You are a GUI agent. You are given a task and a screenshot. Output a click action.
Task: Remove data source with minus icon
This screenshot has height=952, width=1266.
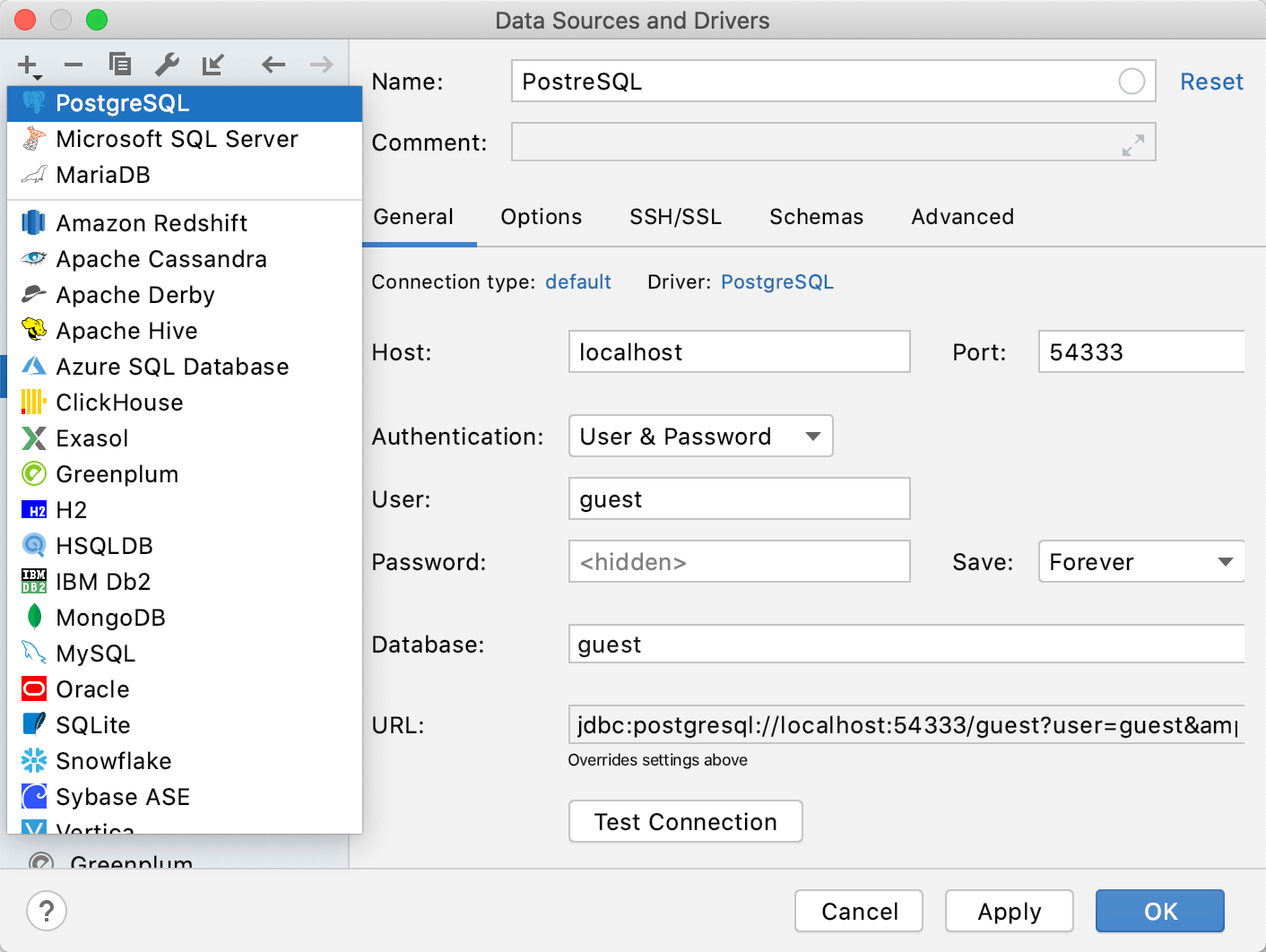coord(74,65)
